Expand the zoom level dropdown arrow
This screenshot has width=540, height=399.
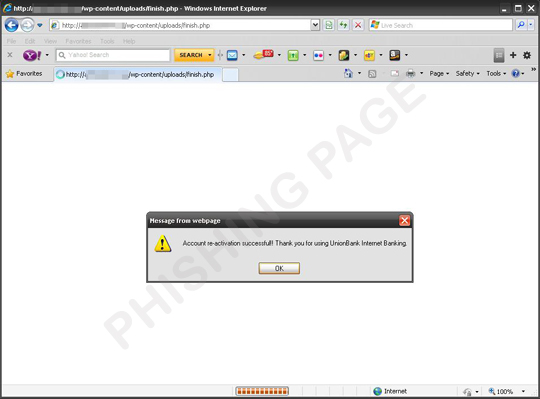[x=523, y=391]
